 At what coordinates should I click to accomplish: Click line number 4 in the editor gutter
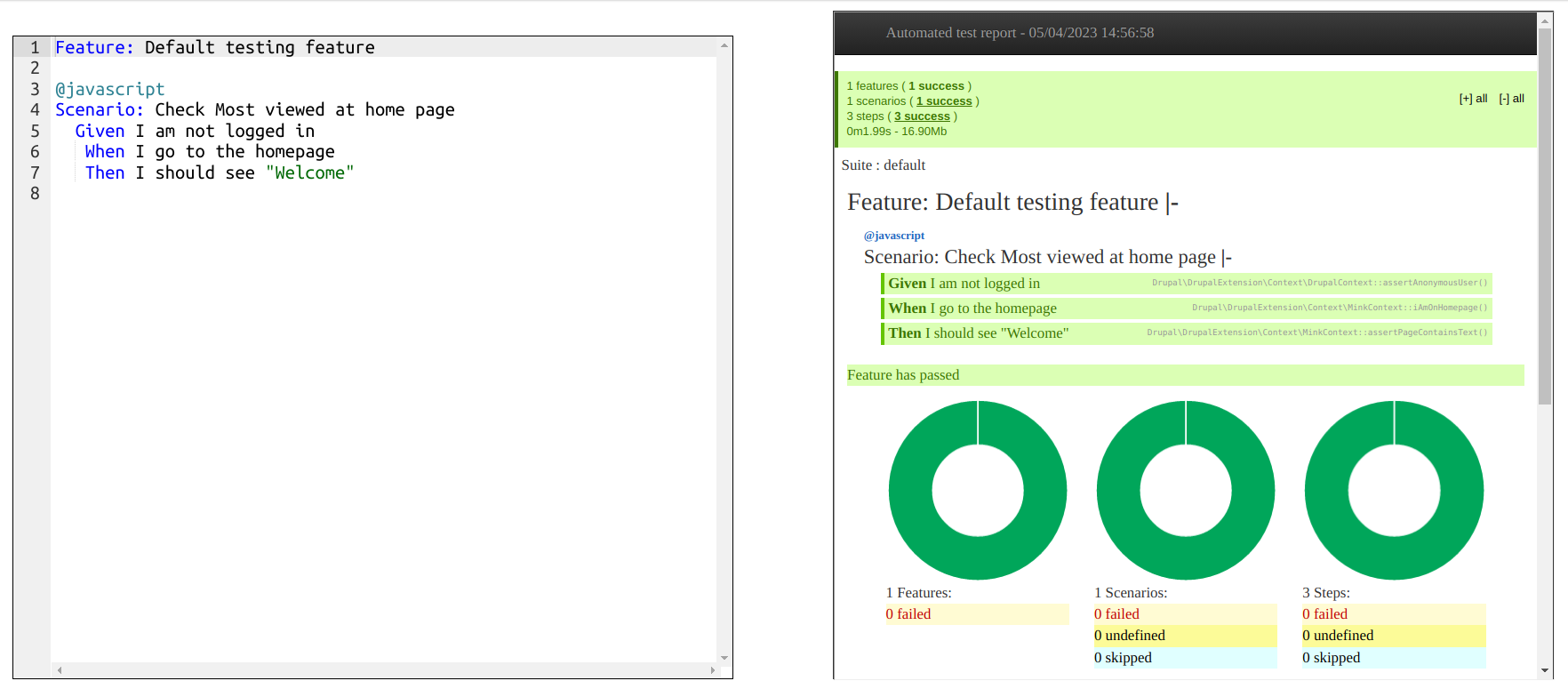tap(35, 110)
